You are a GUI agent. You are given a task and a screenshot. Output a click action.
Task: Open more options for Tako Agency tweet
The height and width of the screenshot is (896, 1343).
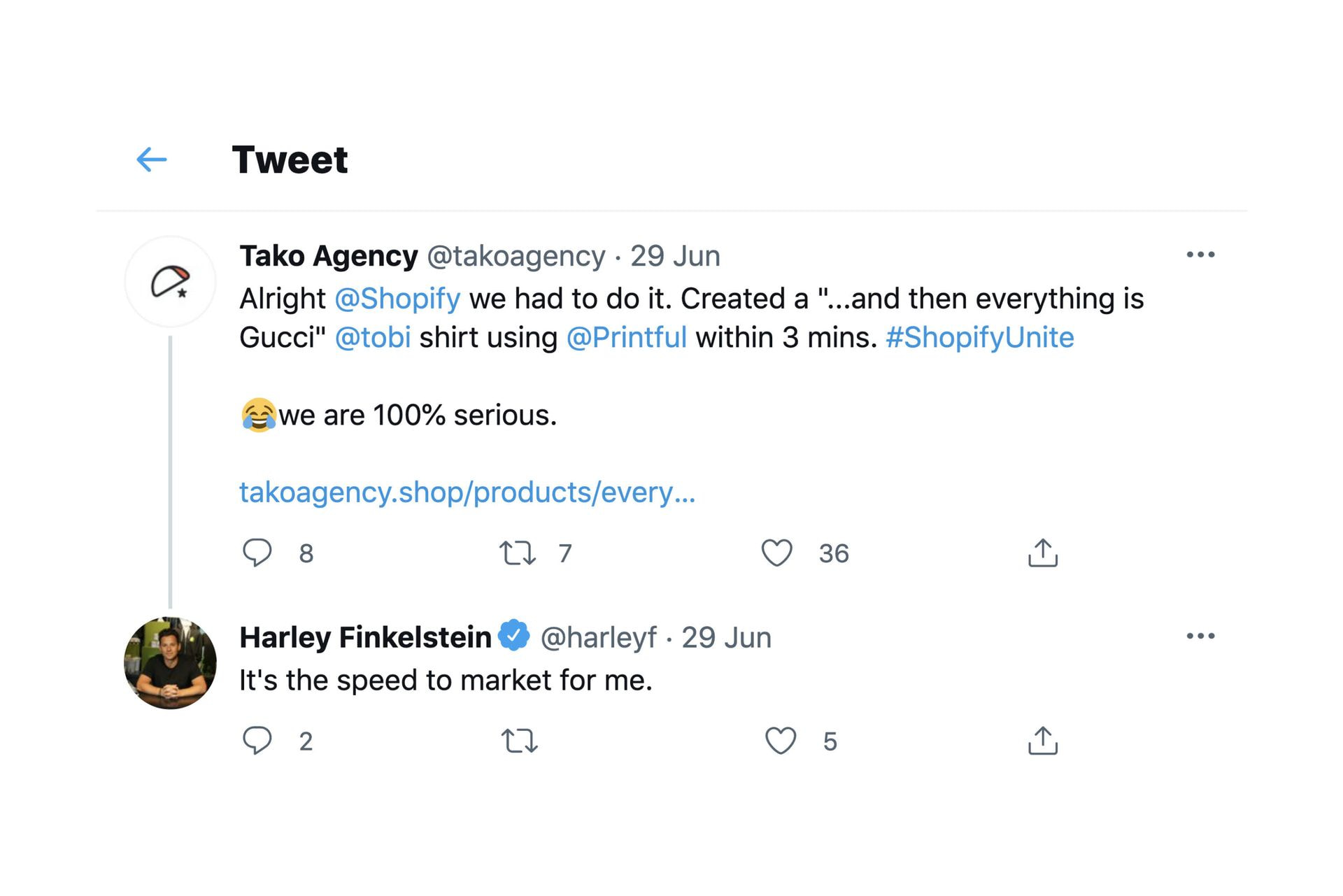(1200, 255)
